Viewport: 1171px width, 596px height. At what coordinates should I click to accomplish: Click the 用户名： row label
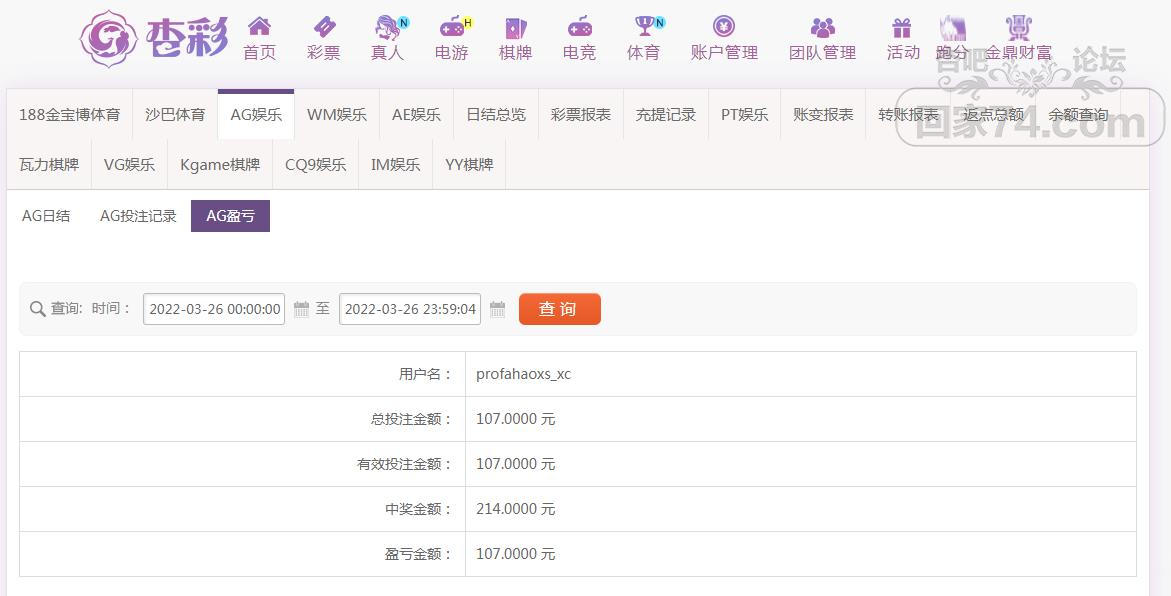tap(426, 374)
